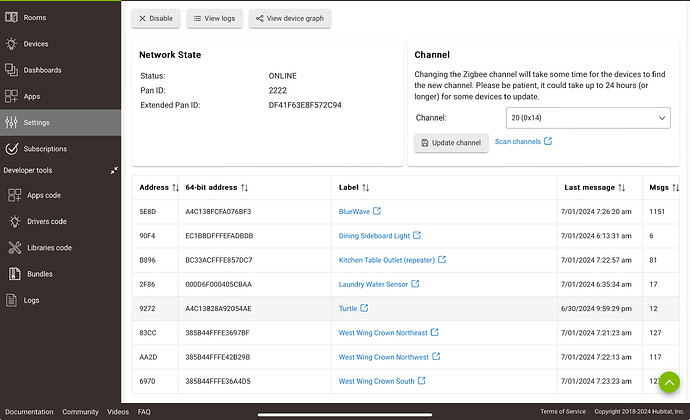Open Libraries code tools icon
Screen dimensions: 690x420
[15, 247]
